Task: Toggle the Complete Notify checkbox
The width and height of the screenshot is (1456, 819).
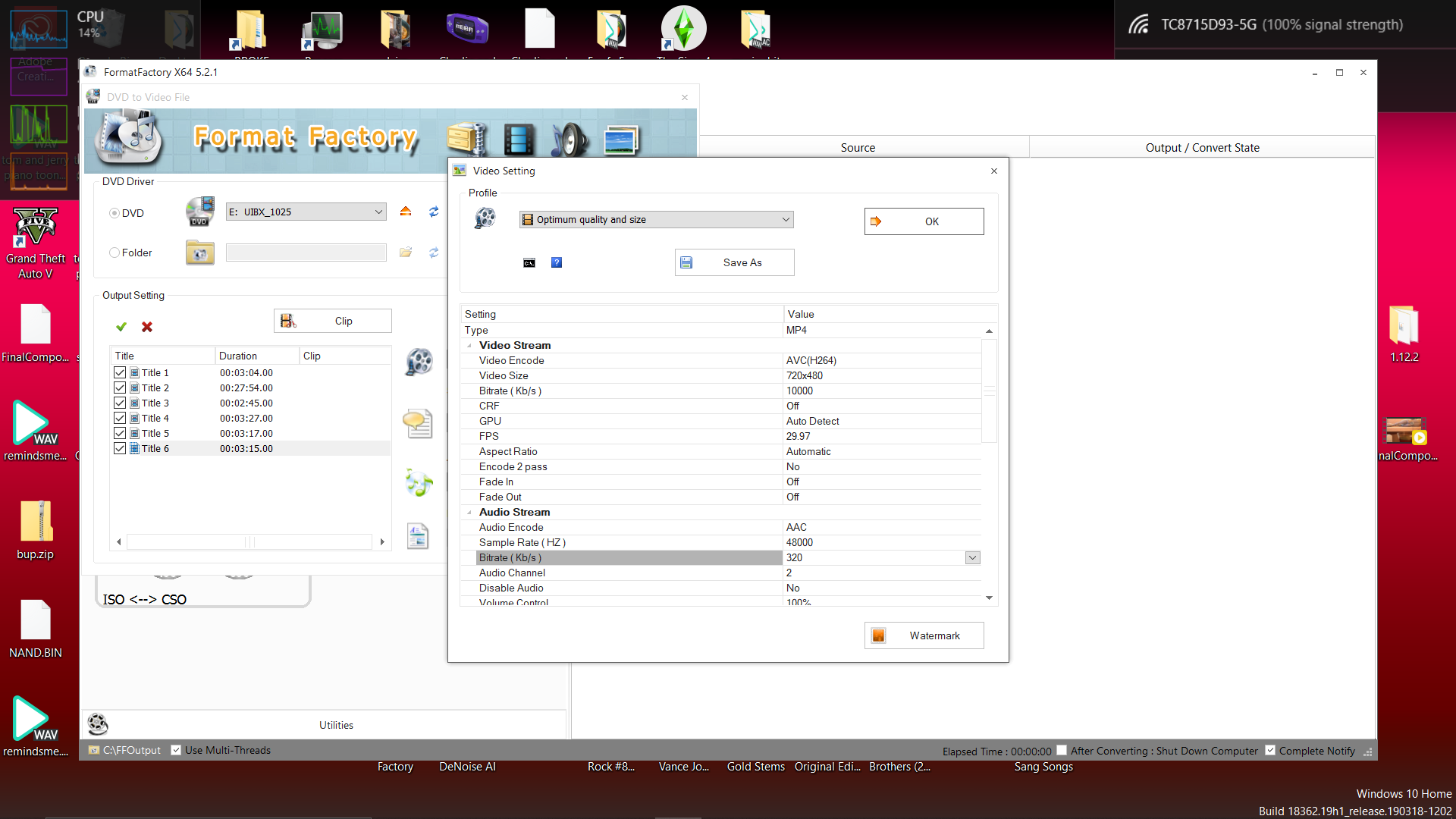Action: click(1270, 750)
